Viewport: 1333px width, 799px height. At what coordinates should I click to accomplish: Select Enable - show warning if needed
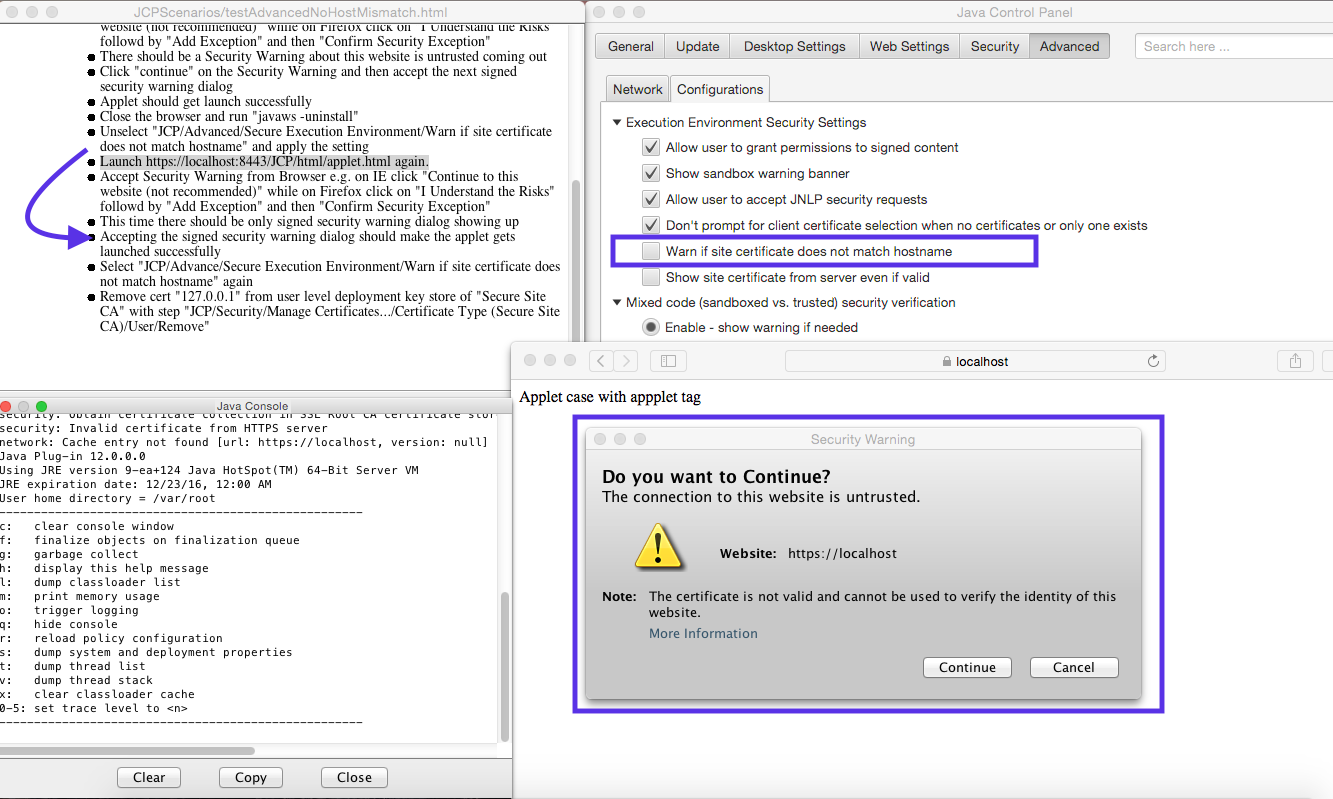click(651, 327)
